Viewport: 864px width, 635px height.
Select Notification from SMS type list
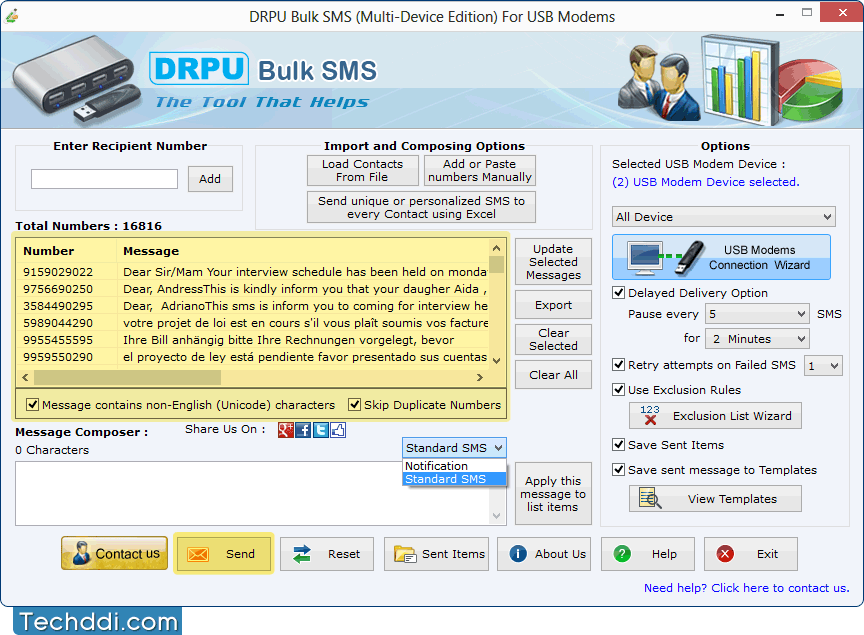454,466
